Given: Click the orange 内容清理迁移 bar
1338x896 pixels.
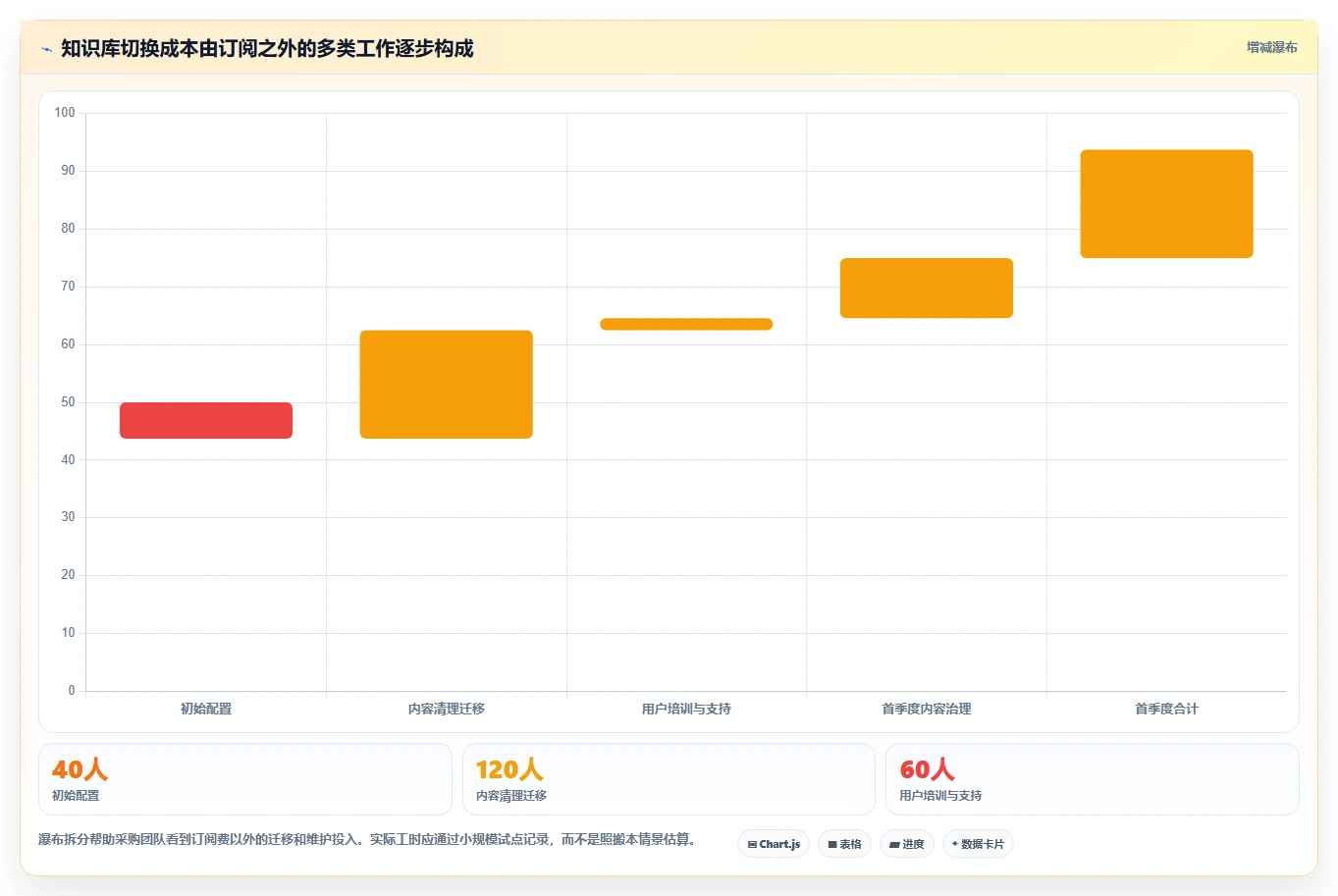Looking at the screenshot, I should click(447, 385).
